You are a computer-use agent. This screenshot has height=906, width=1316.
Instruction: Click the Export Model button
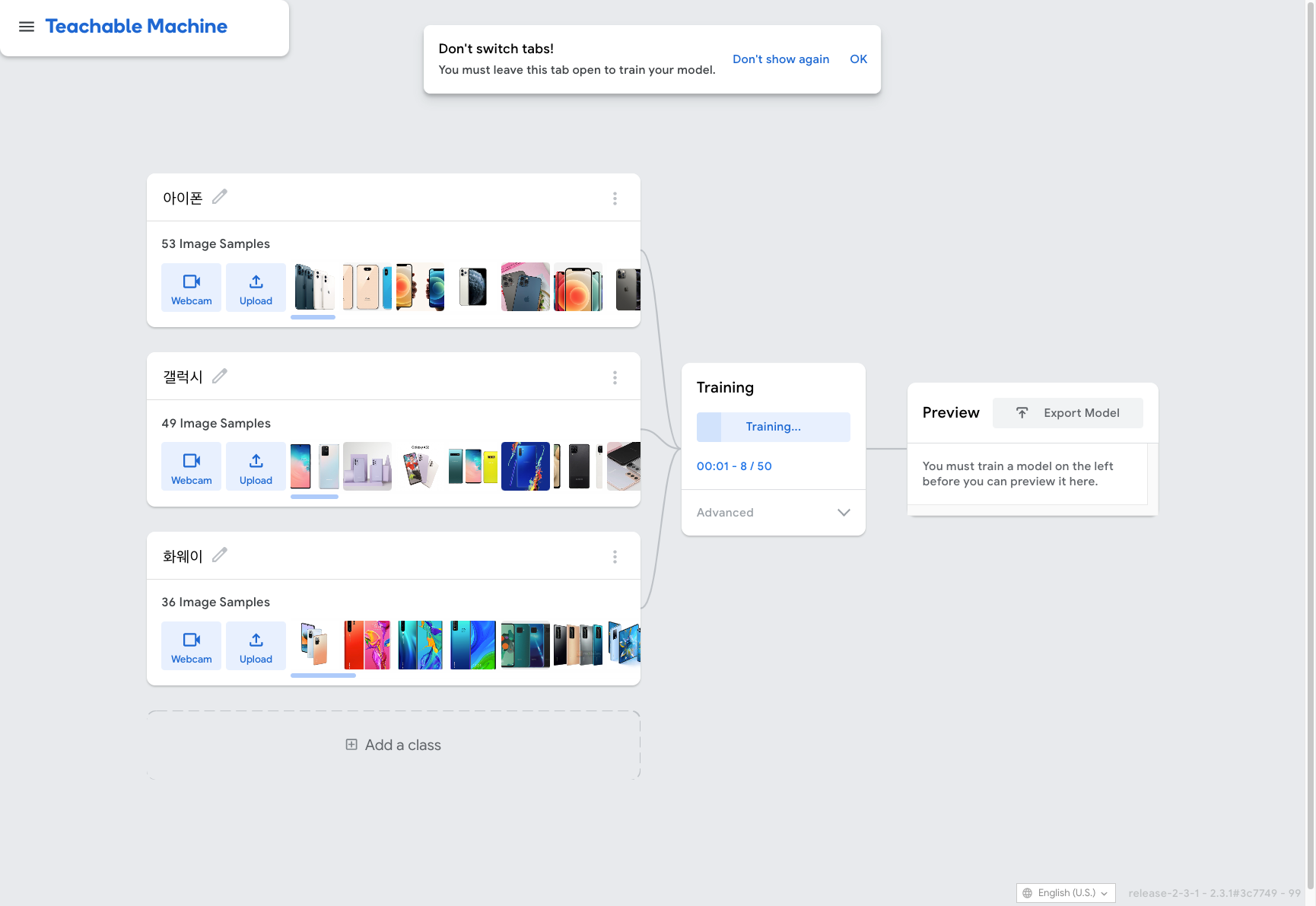click(1068, 413)
